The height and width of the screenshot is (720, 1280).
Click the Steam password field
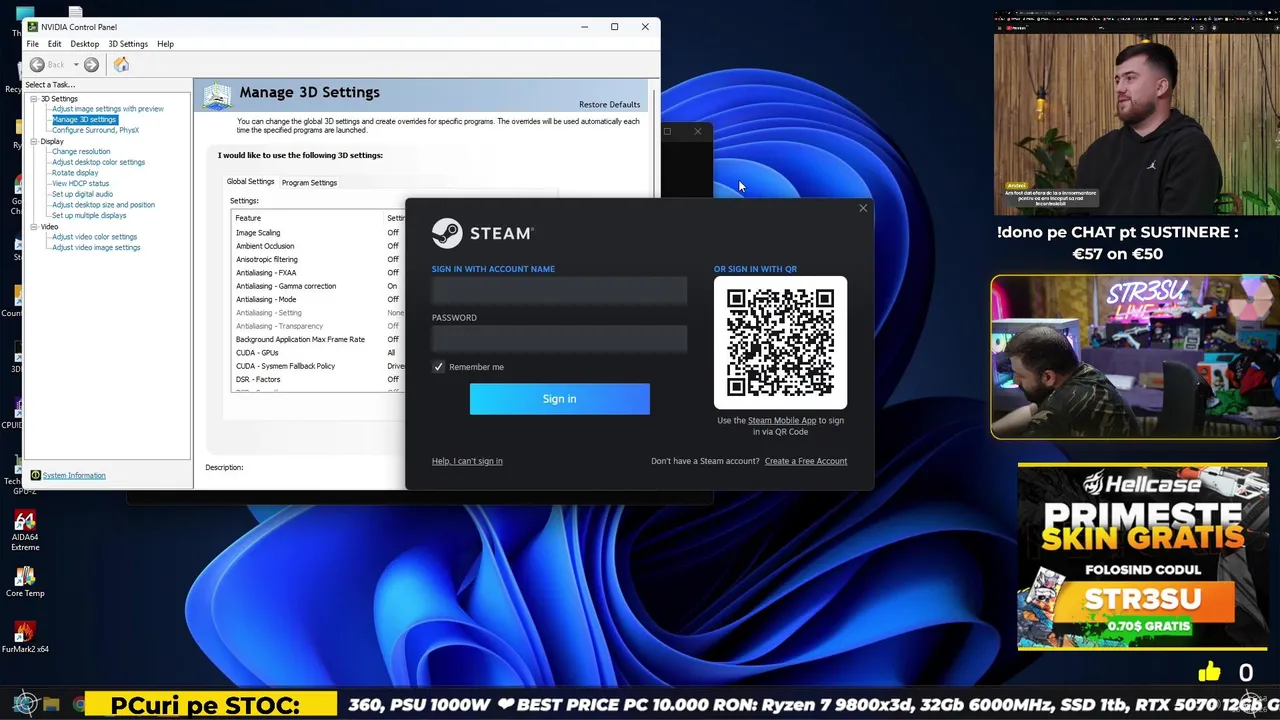(559, 339)
